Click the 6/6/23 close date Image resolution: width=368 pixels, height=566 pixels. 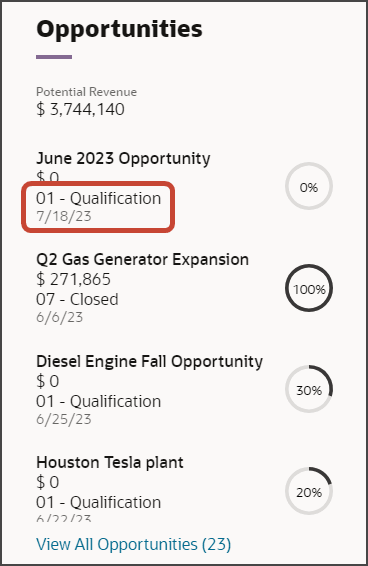point(60,317)
